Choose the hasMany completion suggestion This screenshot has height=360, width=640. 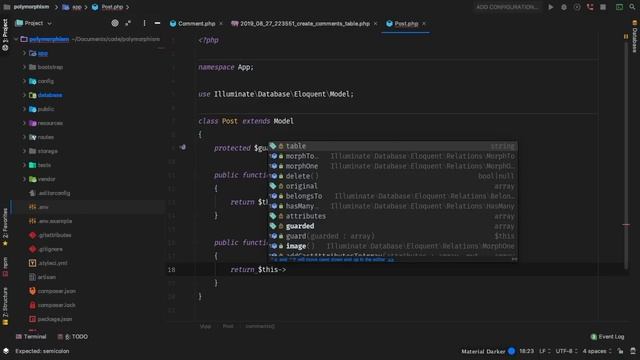pos(393,206)
